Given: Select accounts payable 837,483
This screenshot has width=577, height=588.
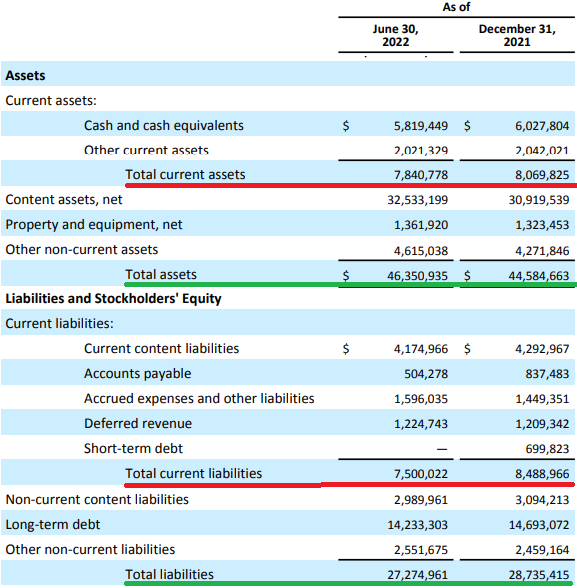Looking at the screenshot, I should coord(547,374).
